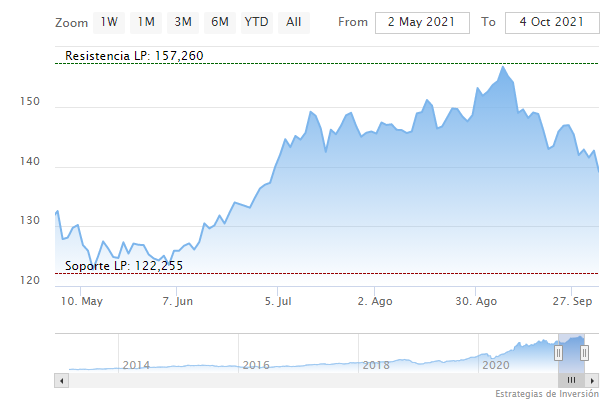This screenshot has width=609, height=406.
Task: Jump to 2014 in the navigator
Action: click(135, 365)
